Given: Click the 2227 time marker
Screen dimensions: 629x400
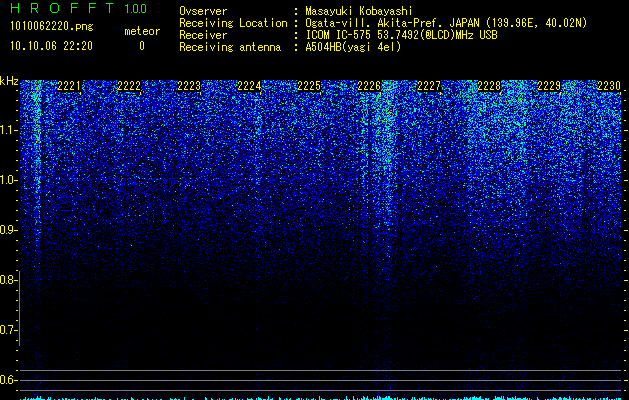Looking at the screenshot, I should tap(429, 86).
